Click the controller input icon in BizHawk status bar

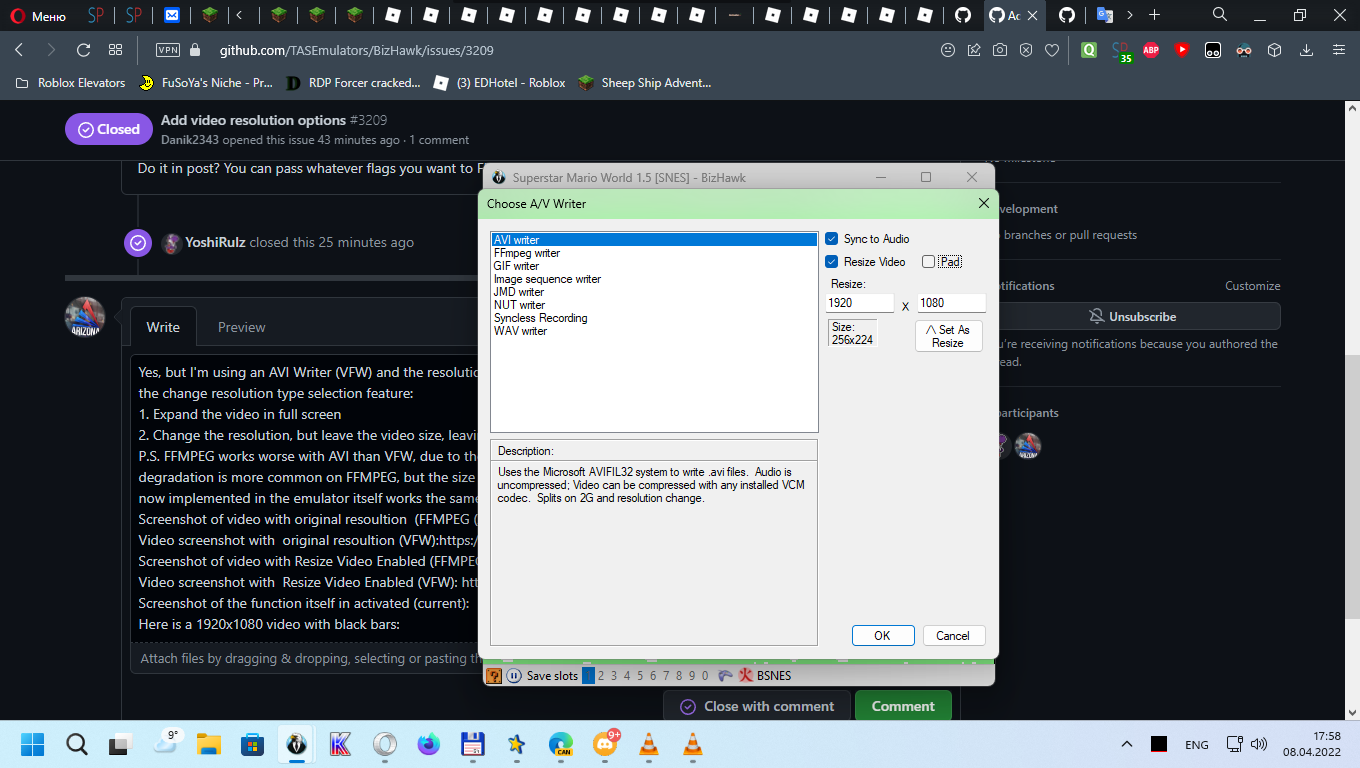(725, 676)
